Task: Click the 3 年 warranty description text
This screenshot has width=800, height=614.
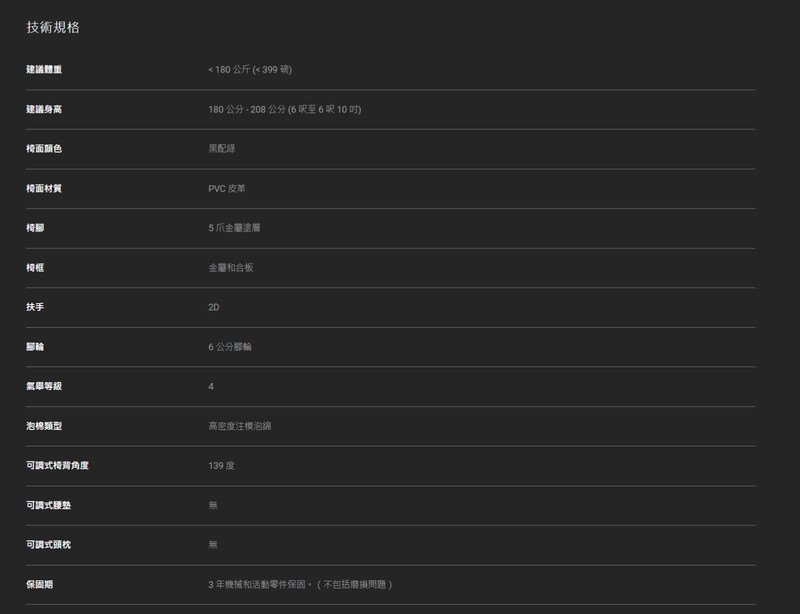Action: pos(300,584)
